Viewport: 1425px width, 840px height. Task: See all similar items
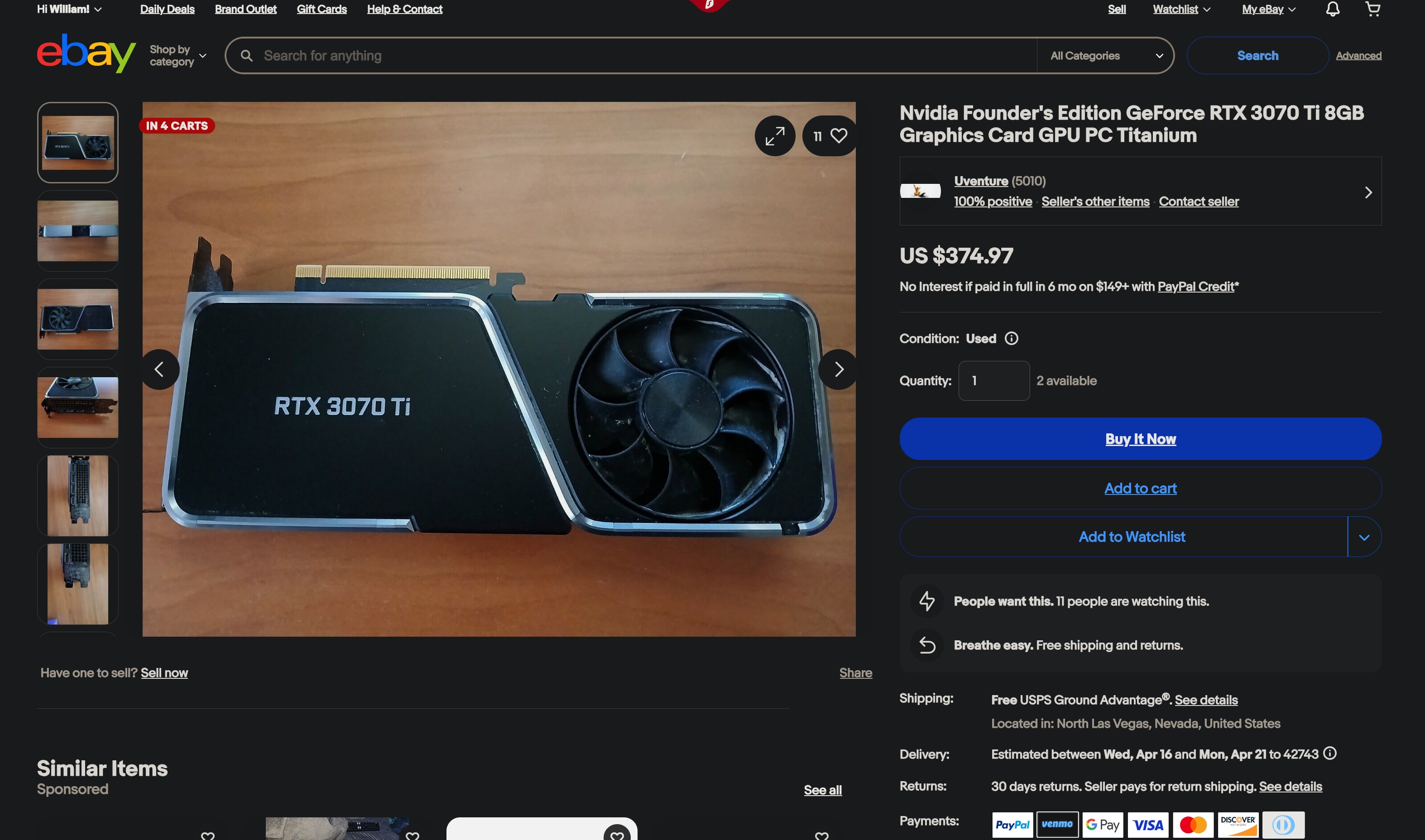822,790
